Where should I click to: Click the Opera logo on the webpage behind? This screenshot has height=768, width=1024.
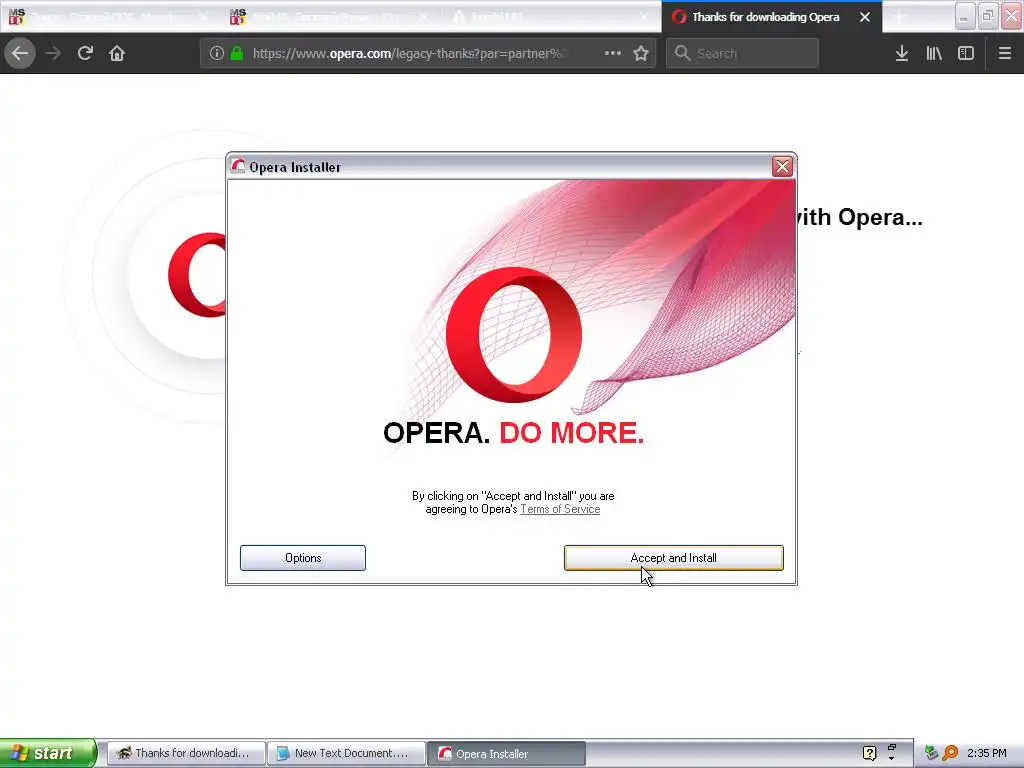point(197,275)
